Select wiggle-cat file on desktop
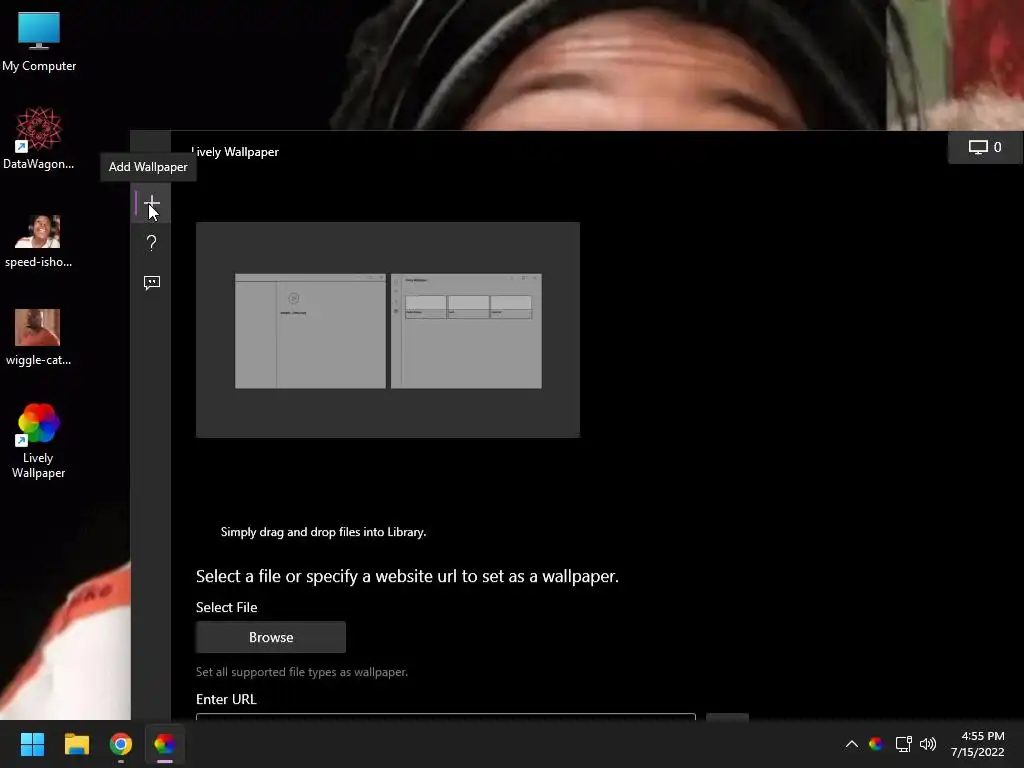1024x768 pixels. [x=38, y=337]
